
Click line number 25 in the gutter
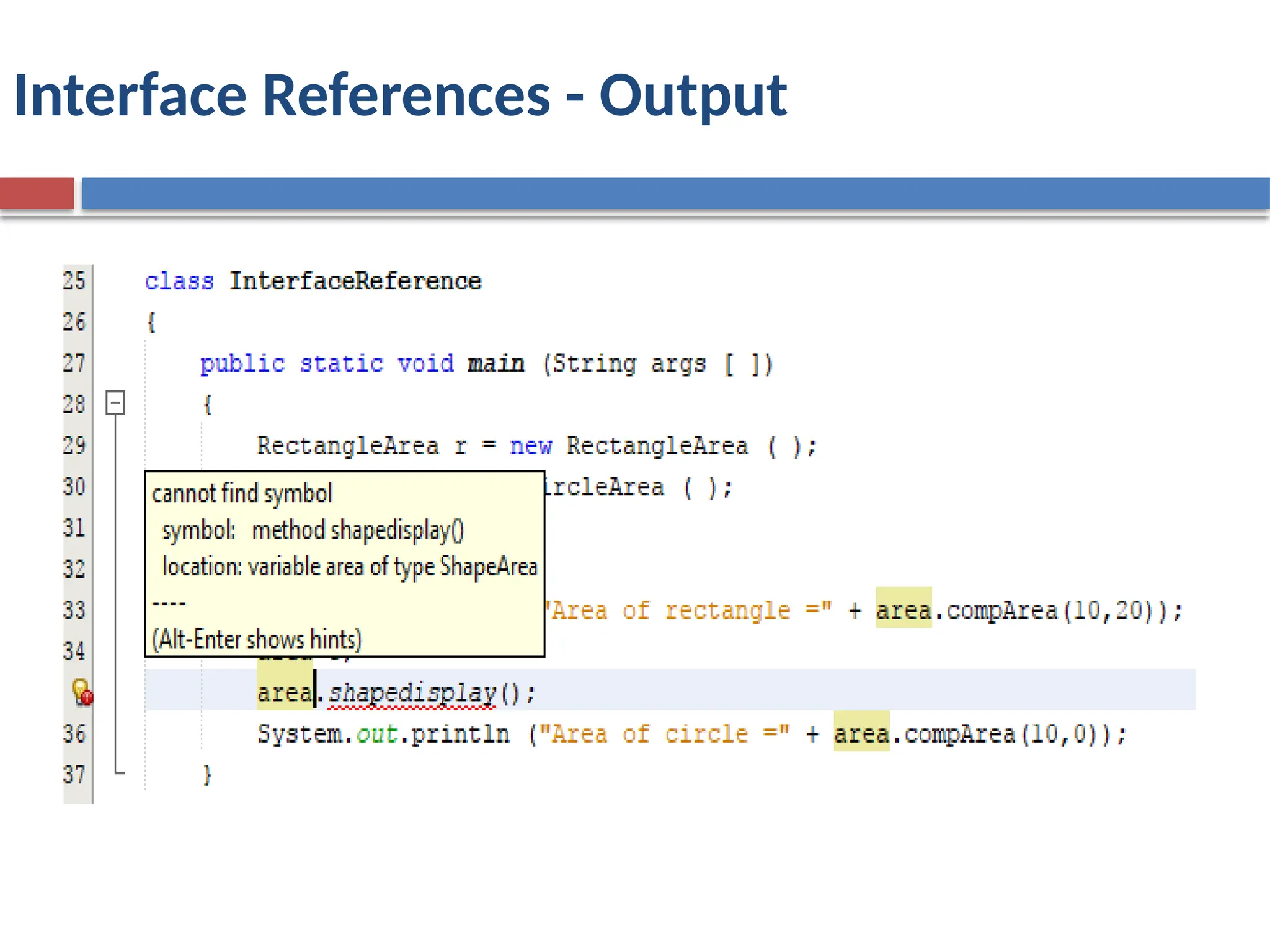74,281
